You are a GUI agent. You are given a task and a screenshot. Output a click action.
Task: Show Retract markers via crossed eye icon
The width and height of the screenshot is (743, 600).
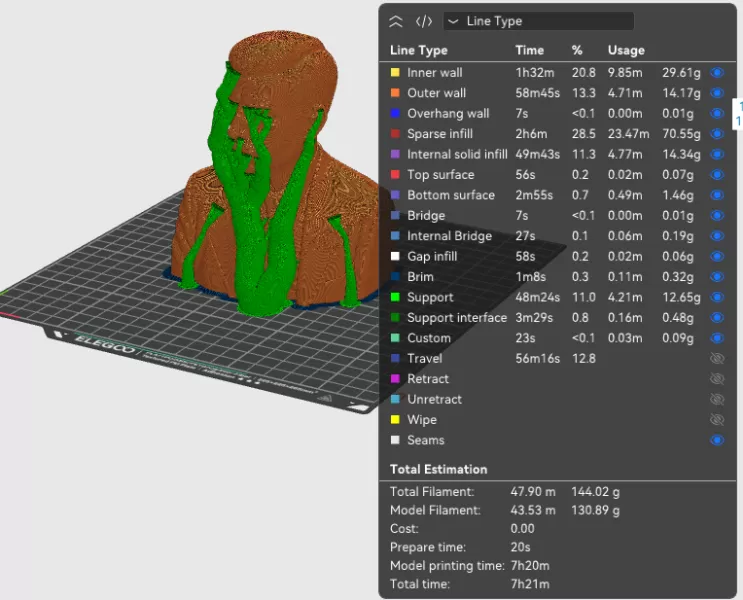coord(717,379)
